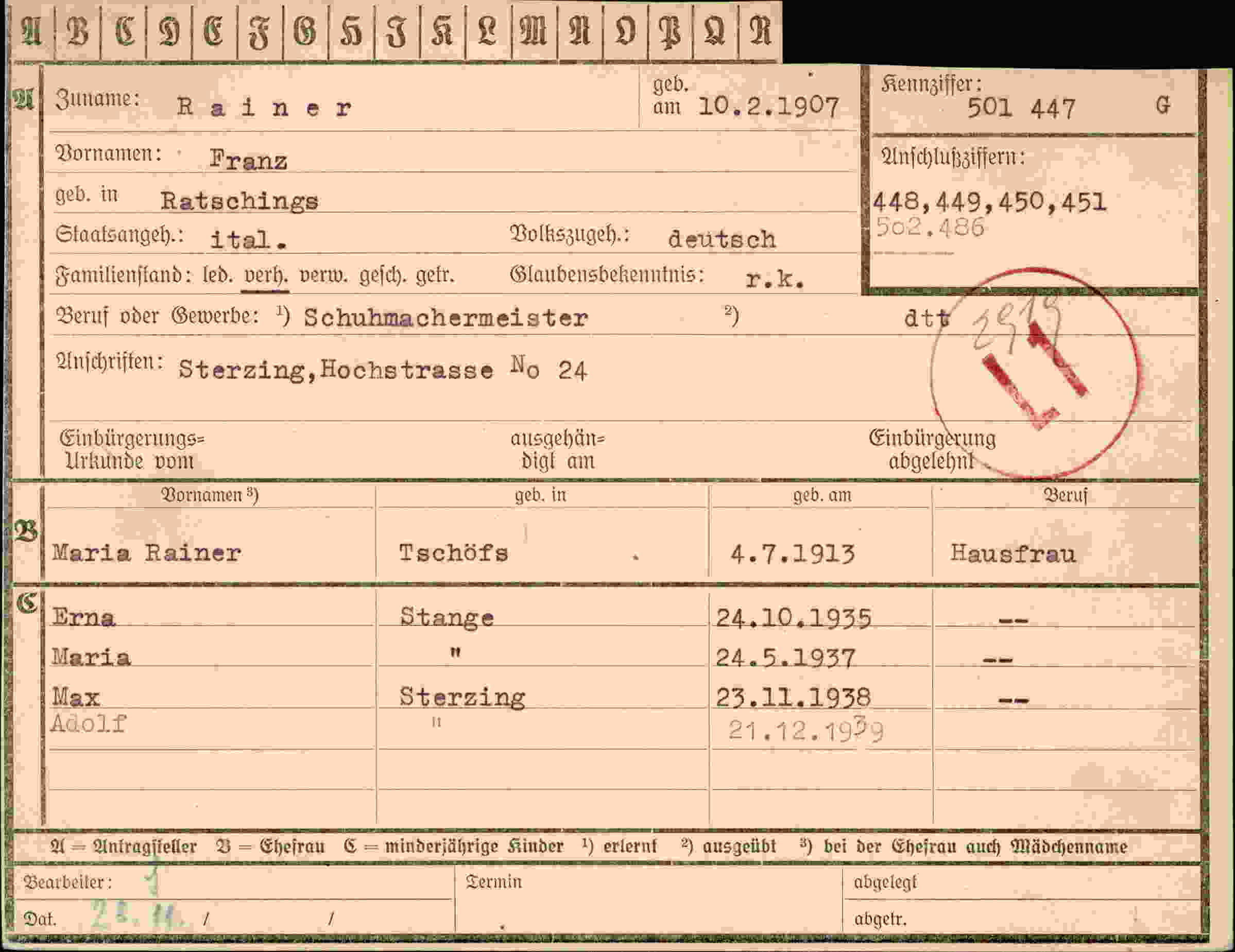Click the underlined 'verh.' marital status option
The height and width of the screenshot is (952, 1235).
tap(265, 277)
